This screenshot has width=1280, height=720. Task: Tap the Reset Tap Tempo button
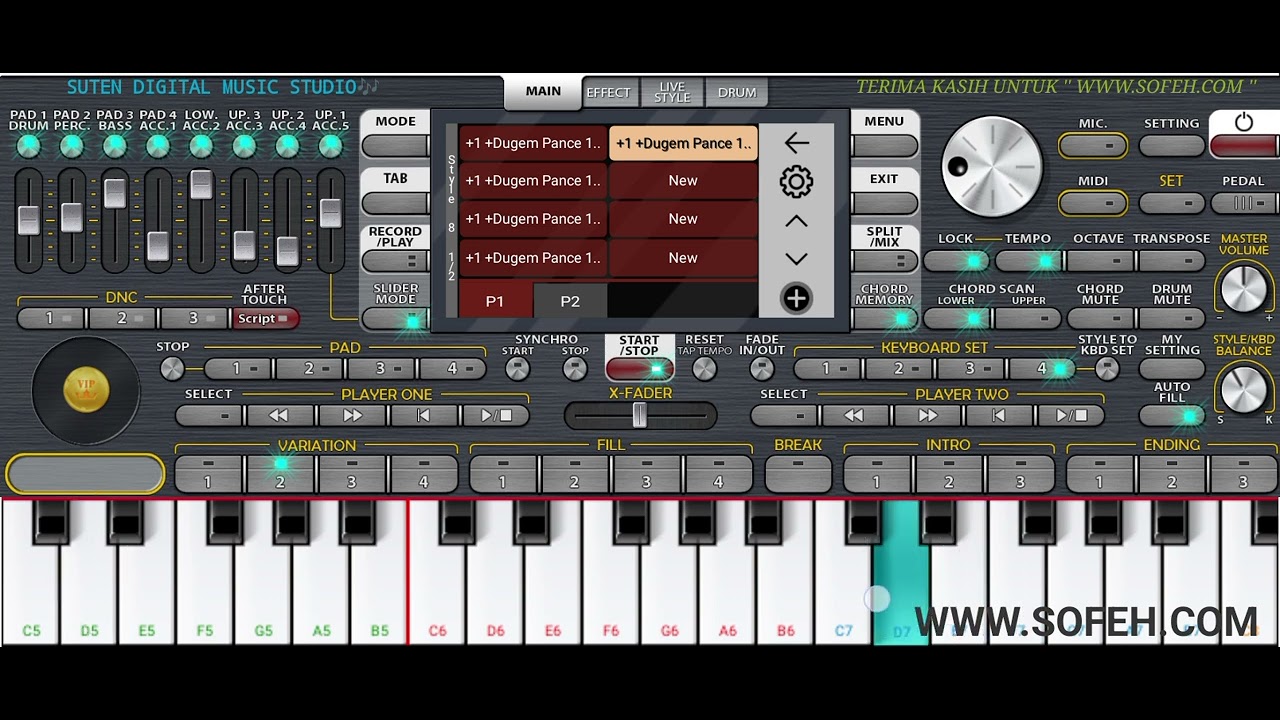click(704, 369)
